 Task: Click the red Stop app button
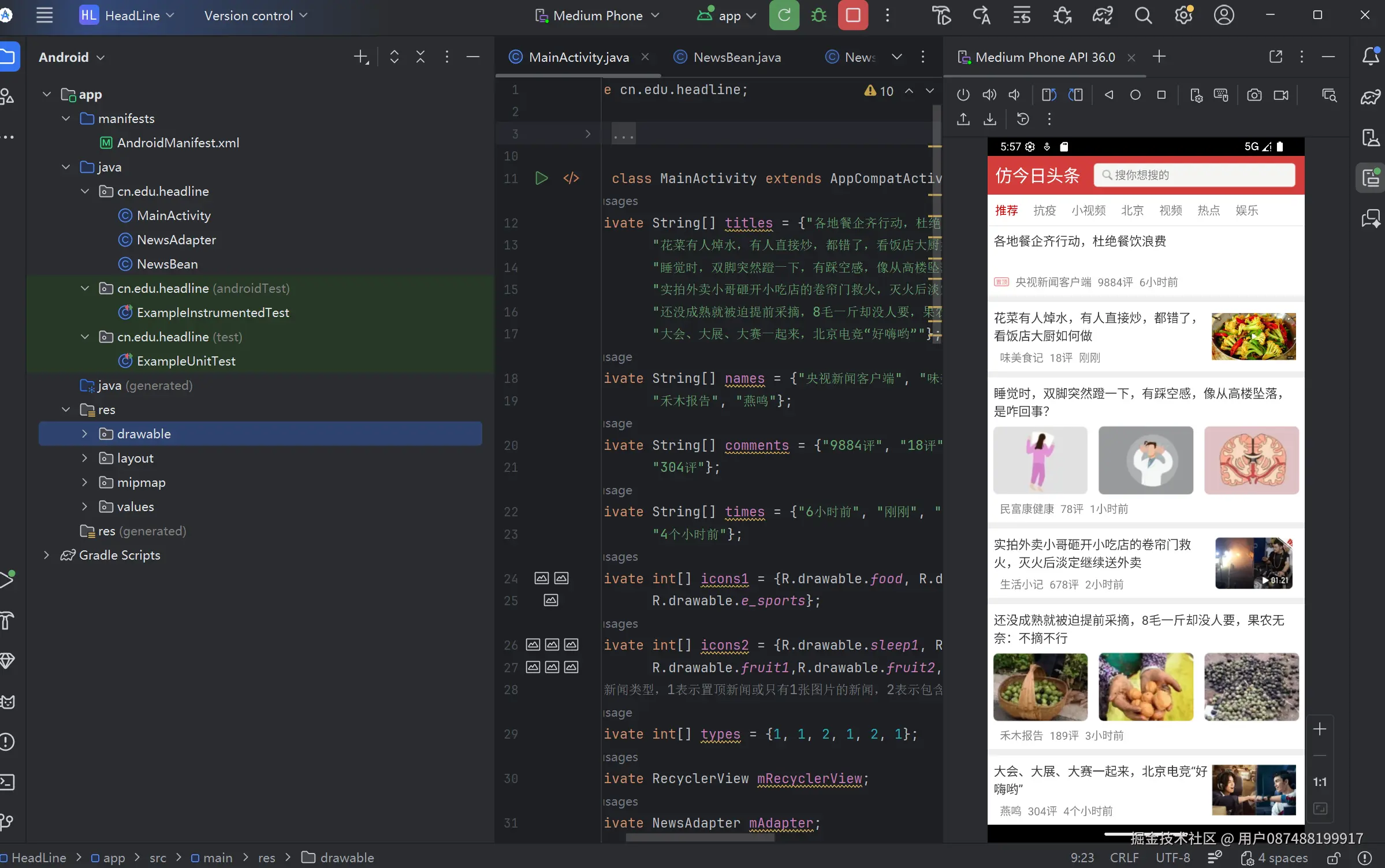[852, 16]
